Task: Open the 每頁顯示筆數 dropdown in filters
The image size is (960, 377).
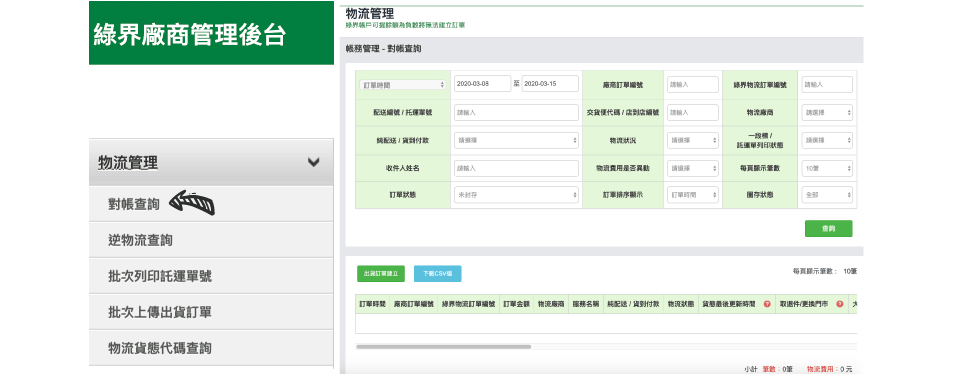Action: point(827,168)
